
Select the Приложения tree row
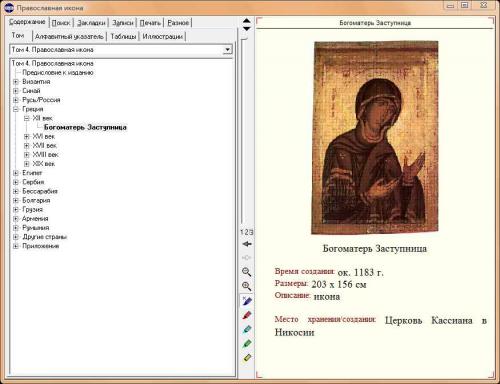[41, 246]
